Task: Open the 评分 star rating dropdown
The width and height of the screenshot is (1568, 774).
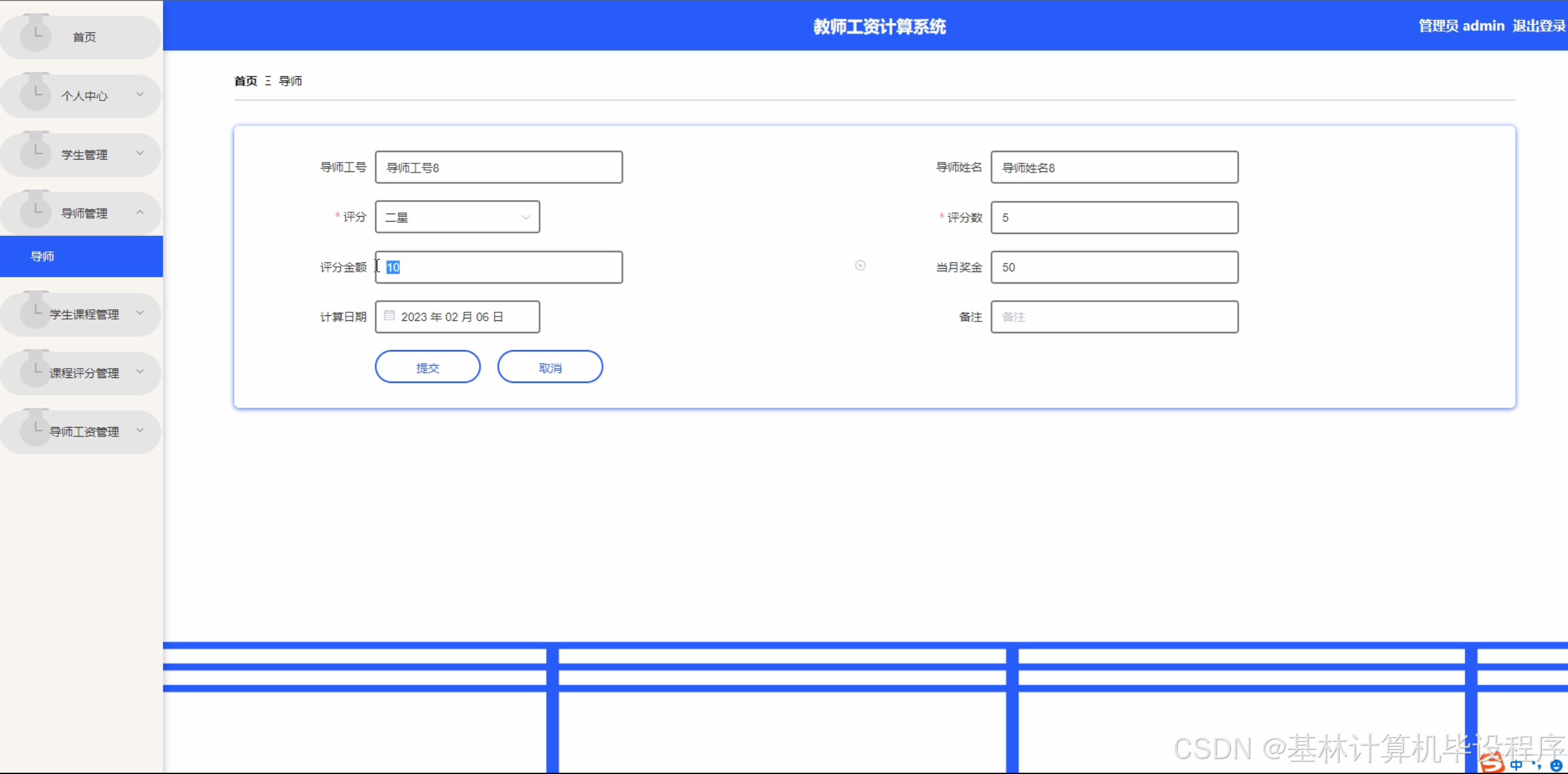Action: pos(457,217)
